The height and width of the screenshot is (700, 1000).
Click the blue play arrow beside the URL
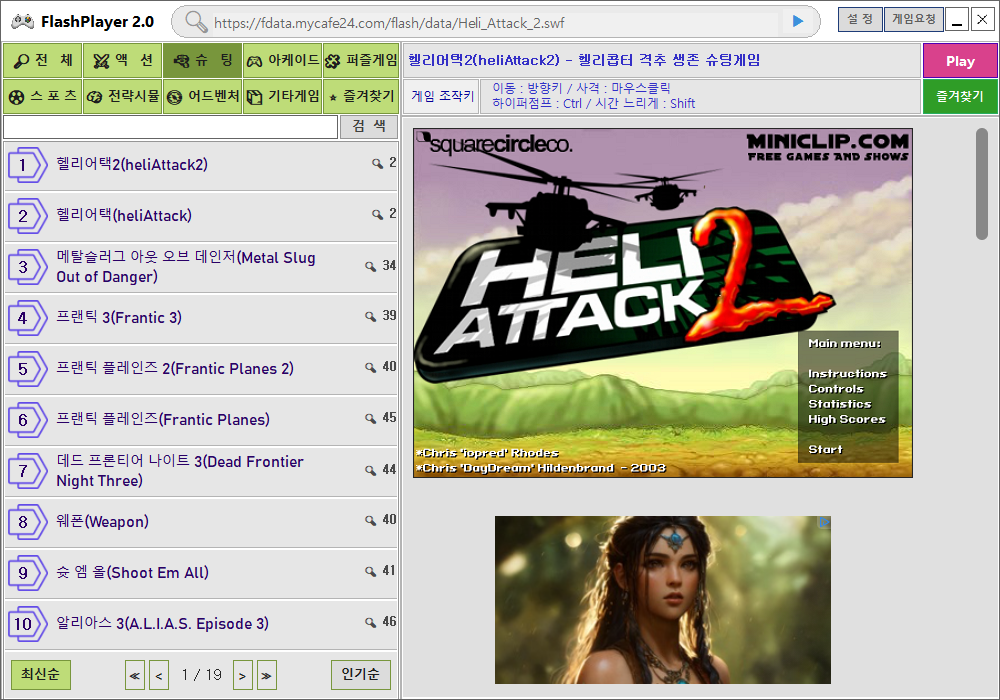tap(798, 21)
